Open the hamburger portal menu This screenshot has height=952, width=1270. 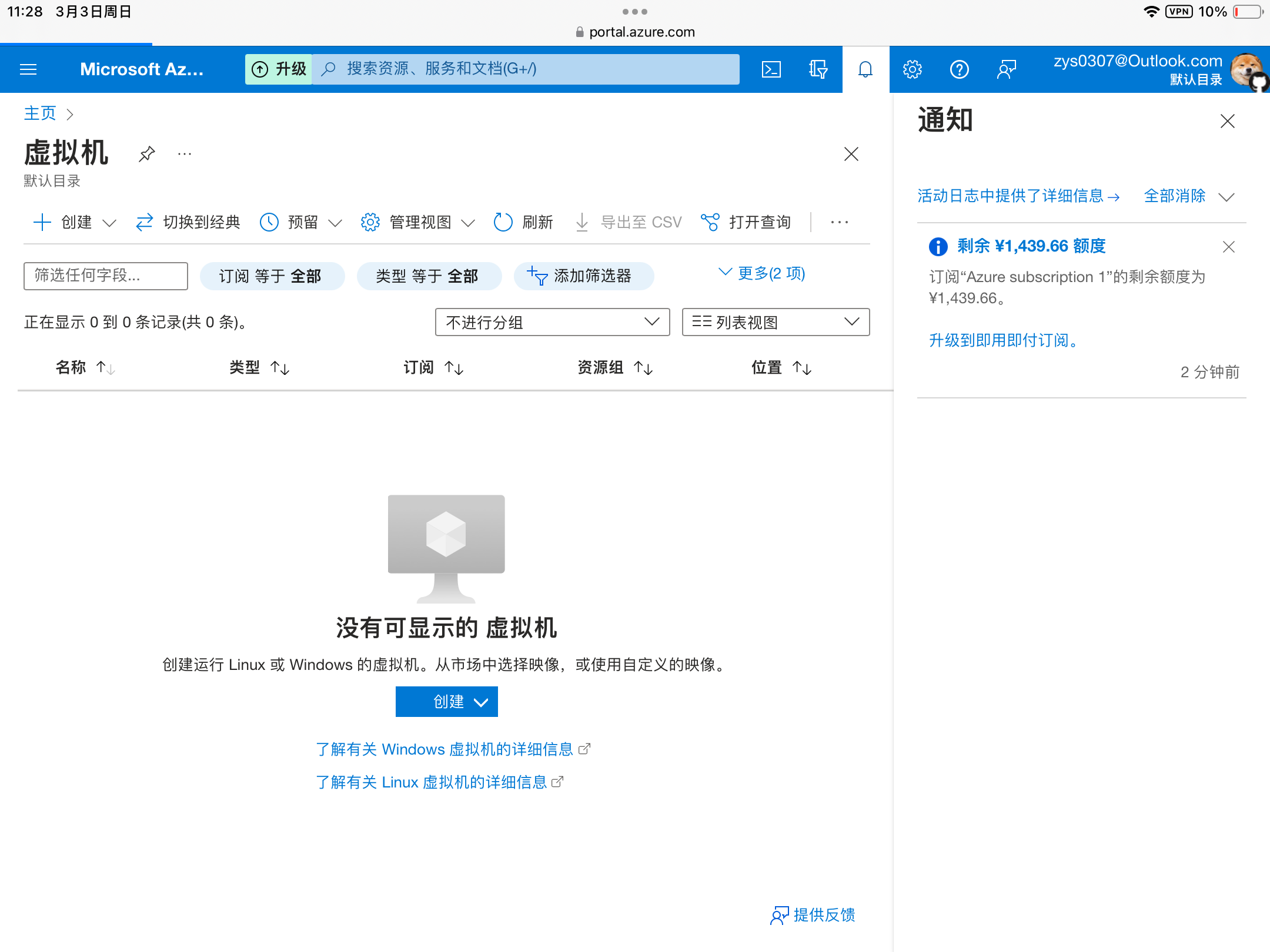[x=28, y=69]
